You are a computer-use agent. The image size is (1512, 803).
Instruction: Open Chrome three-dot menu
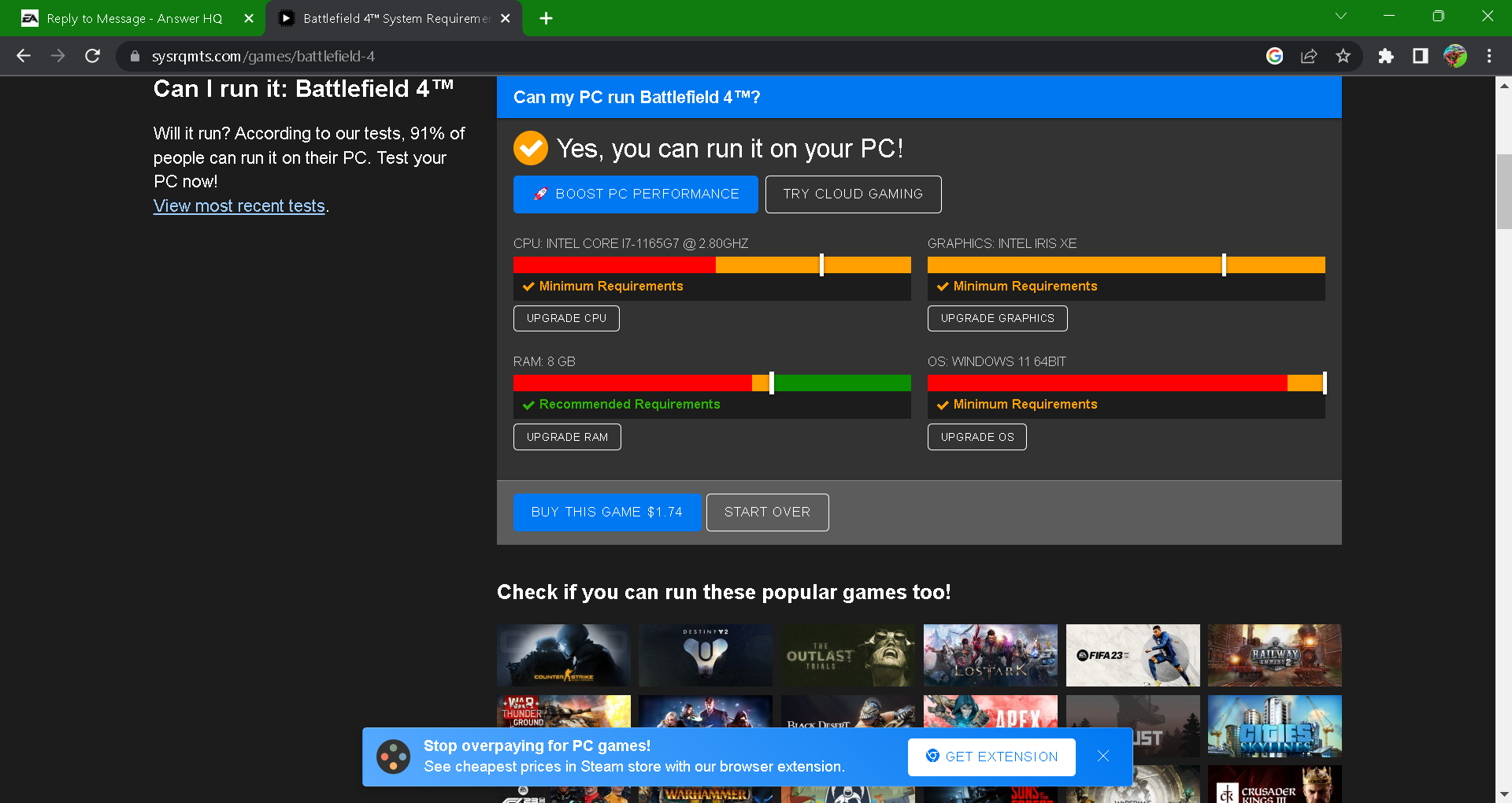point(1489,56)
